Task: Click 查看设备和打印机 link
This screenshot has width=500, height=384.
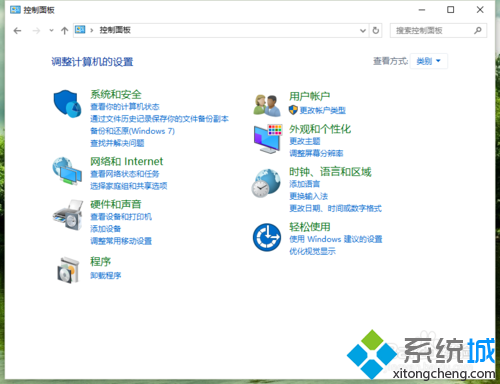Action: point(121,217)
